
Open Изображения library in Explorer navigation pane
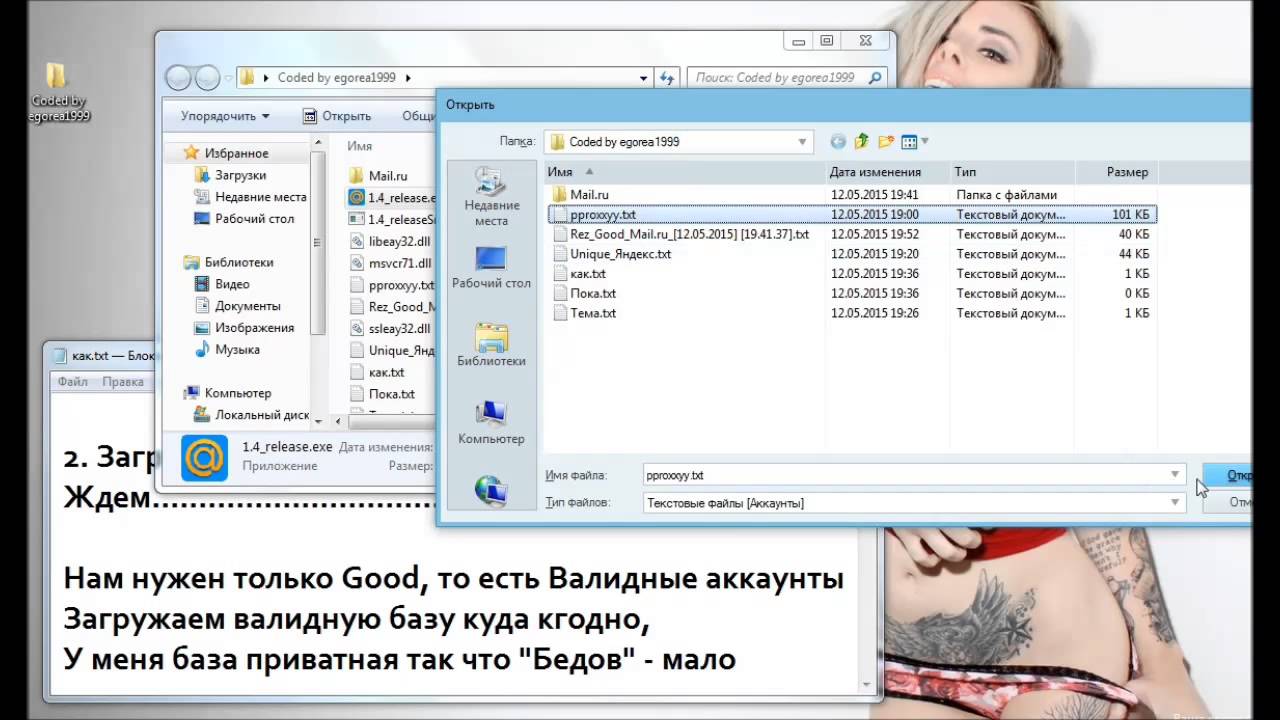pos(244,328)
